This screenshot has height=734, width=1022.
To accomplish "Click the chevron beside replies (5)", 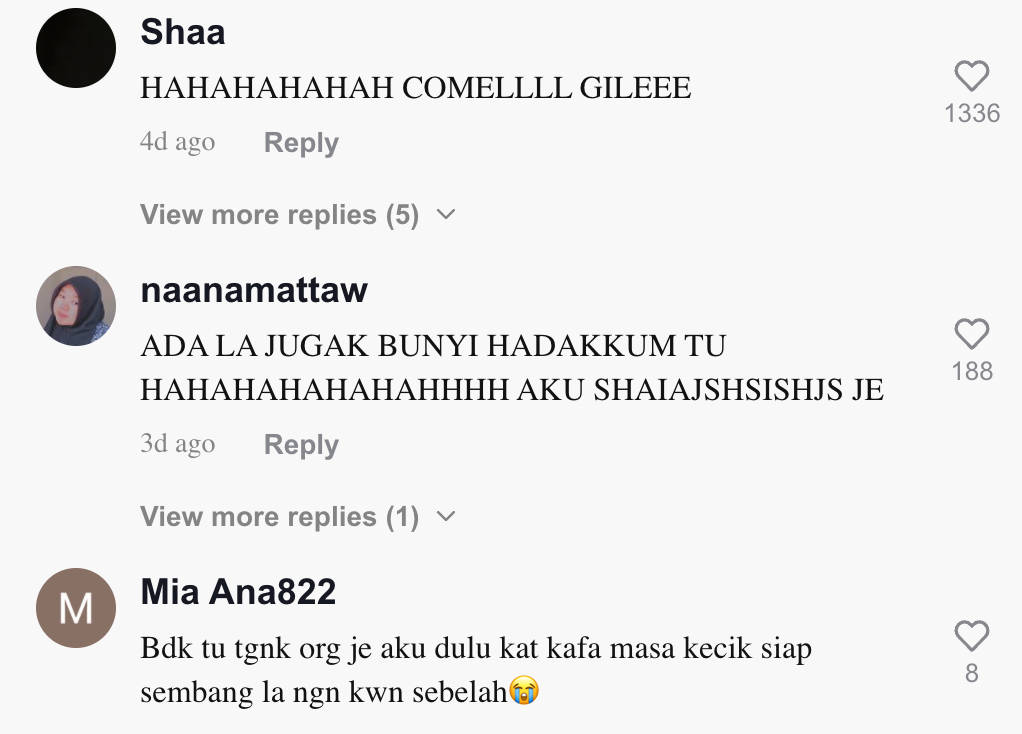I will pyautogui.click(x=446, y=214).
